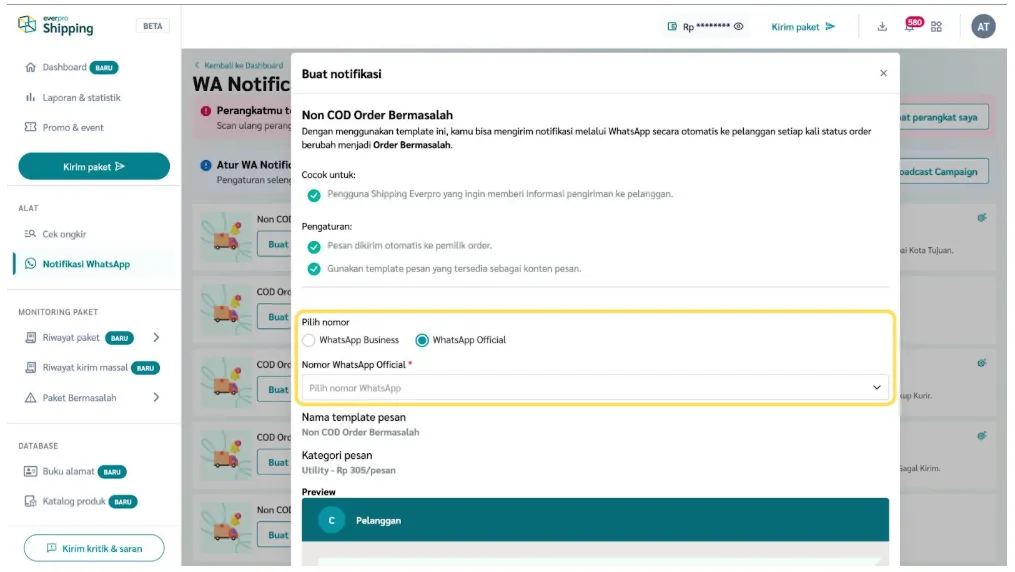Expand Riwayat paket submenu
The image size is (1015, 572).
click(x=156, y=338)
